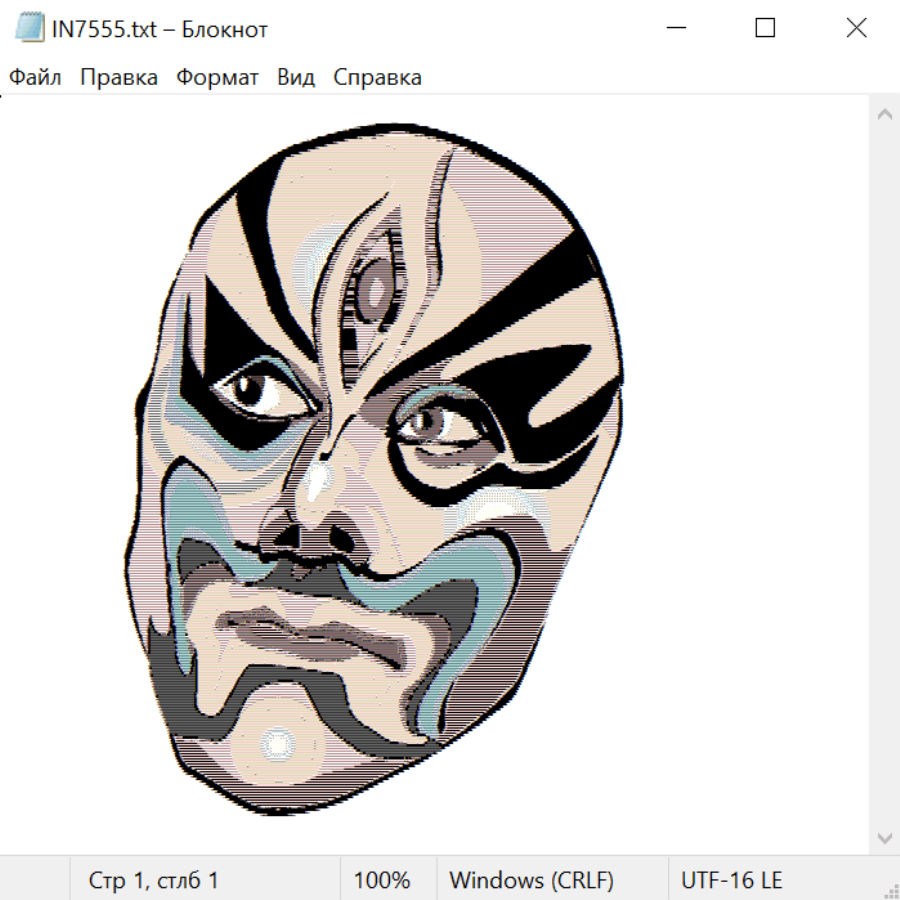
Task: Close the IN7555.txt Notepad window
Action: point(856,29)
